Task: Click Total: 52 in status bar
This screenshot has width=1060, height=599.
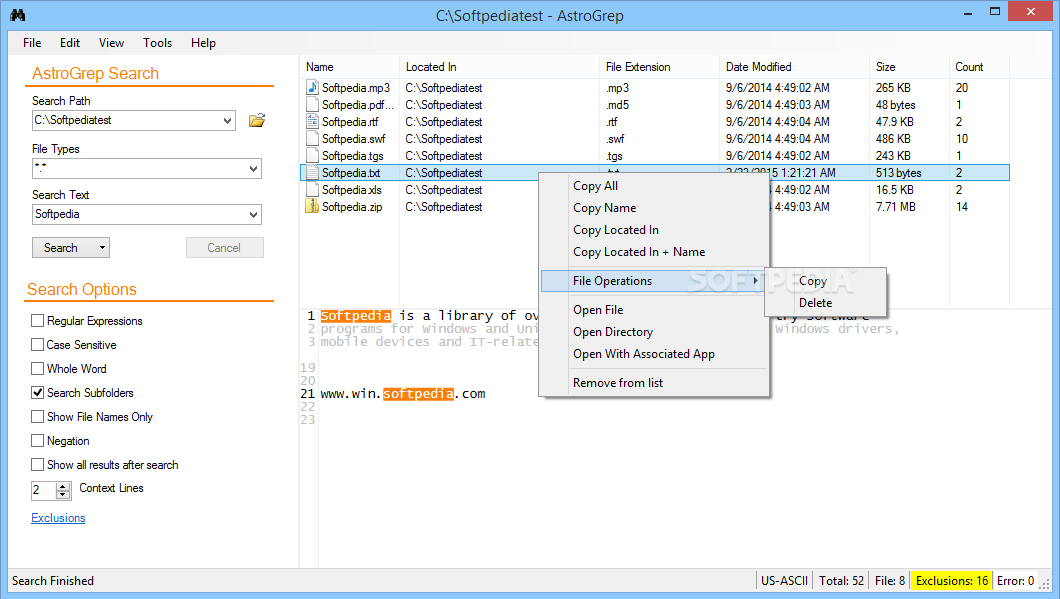Action: click(x=842, y=581)
